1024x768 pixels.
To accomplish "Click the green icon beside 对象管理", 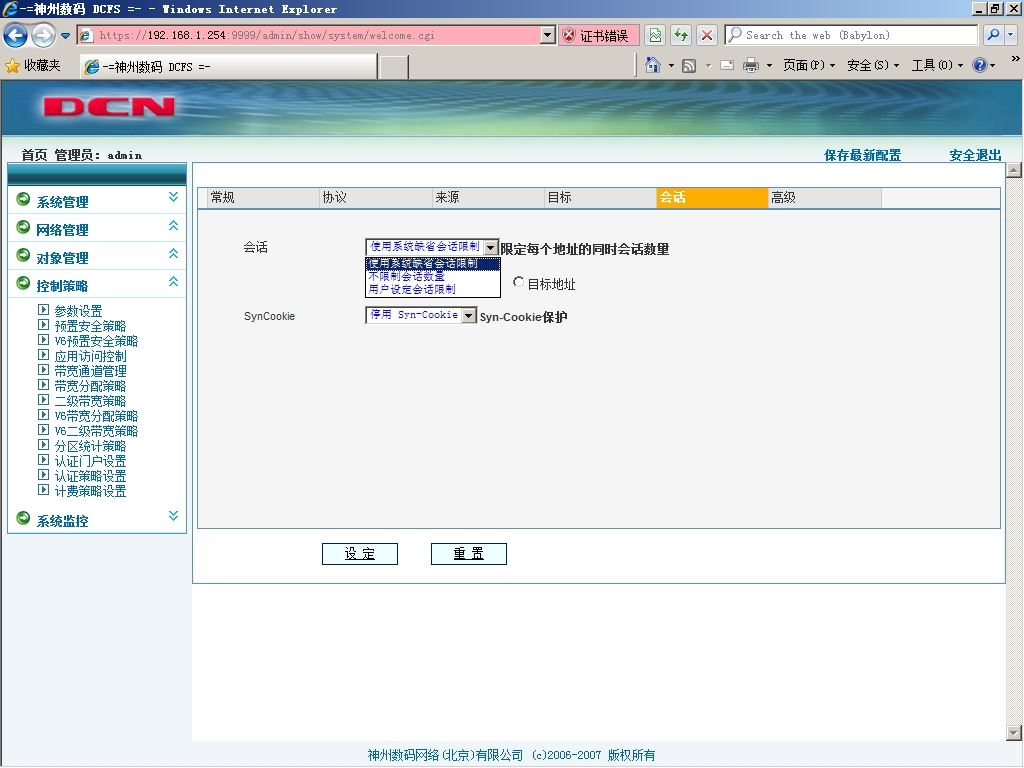I will click(x=23, y=255).
